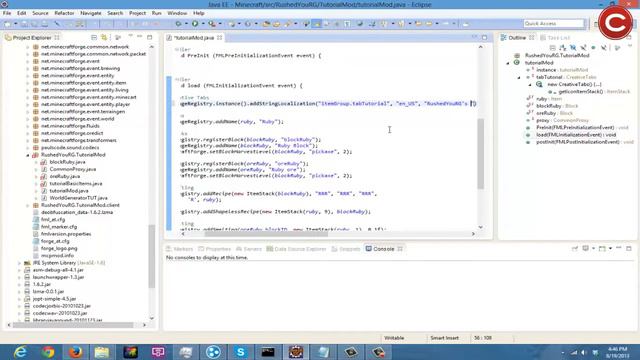Open the Refactor menu
This screenshot has height=360, width=640.
coord(64,13)
